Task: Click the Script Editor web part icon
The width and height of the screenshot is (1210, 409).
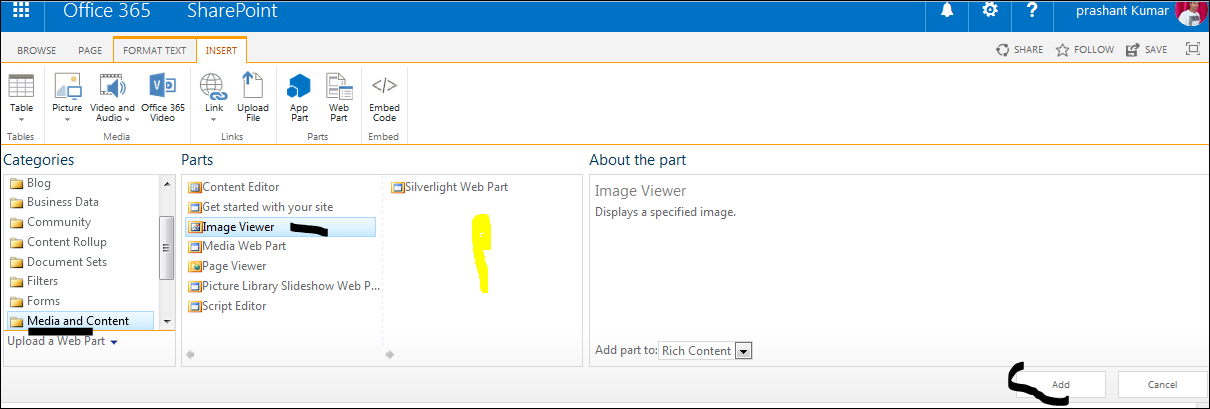Action: pos(195,306)
